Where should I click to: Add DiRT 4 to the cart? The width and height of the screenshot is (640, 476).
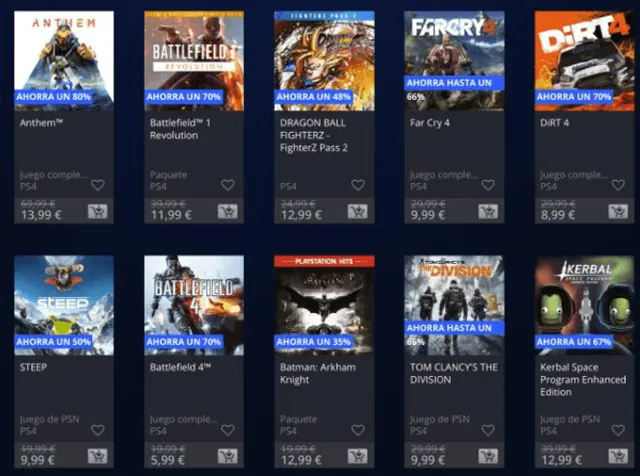(x=618, y=211)
